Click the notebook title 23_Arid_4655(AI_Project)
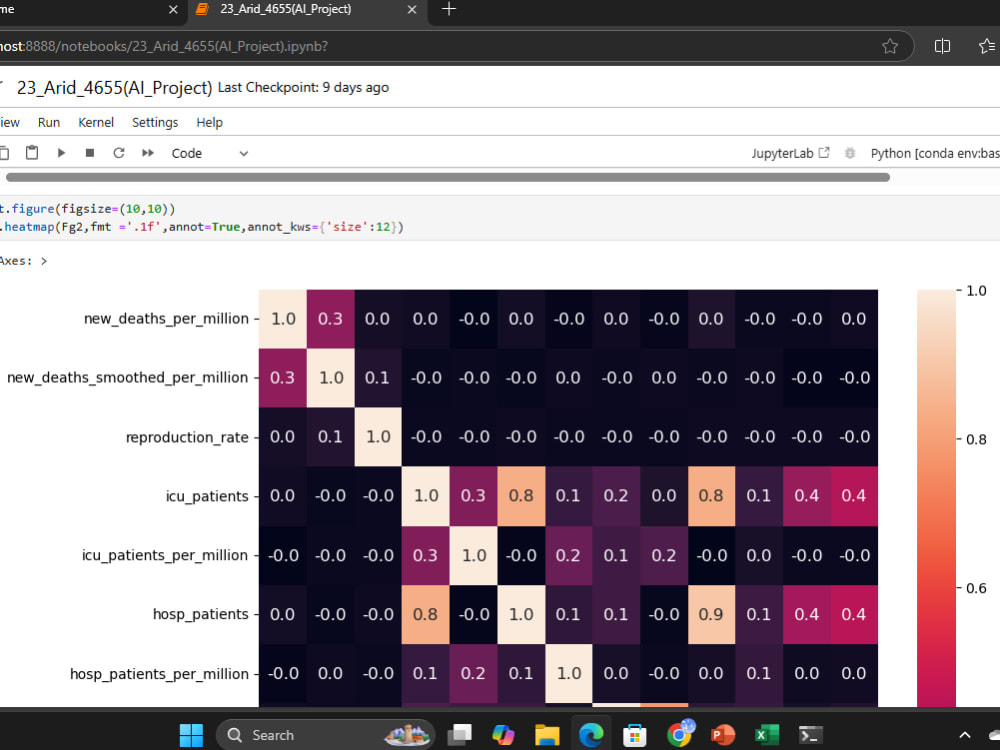This screenshot has width=1000, height=750. tap(114, 87)
